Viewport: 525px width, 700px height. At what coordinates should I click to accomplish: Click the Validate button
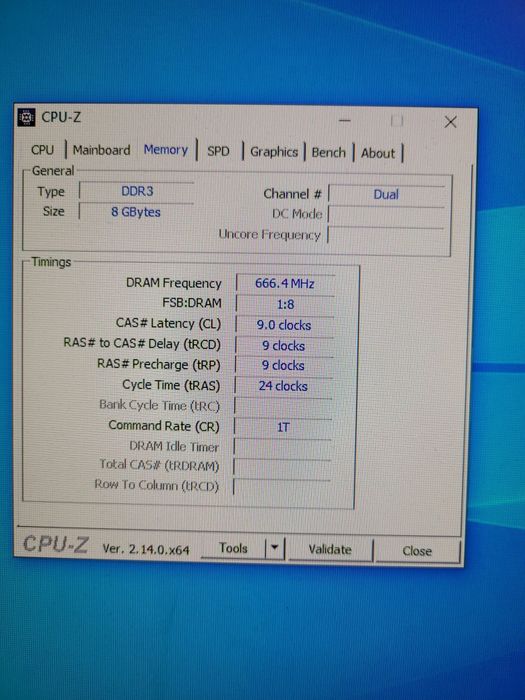330,549
